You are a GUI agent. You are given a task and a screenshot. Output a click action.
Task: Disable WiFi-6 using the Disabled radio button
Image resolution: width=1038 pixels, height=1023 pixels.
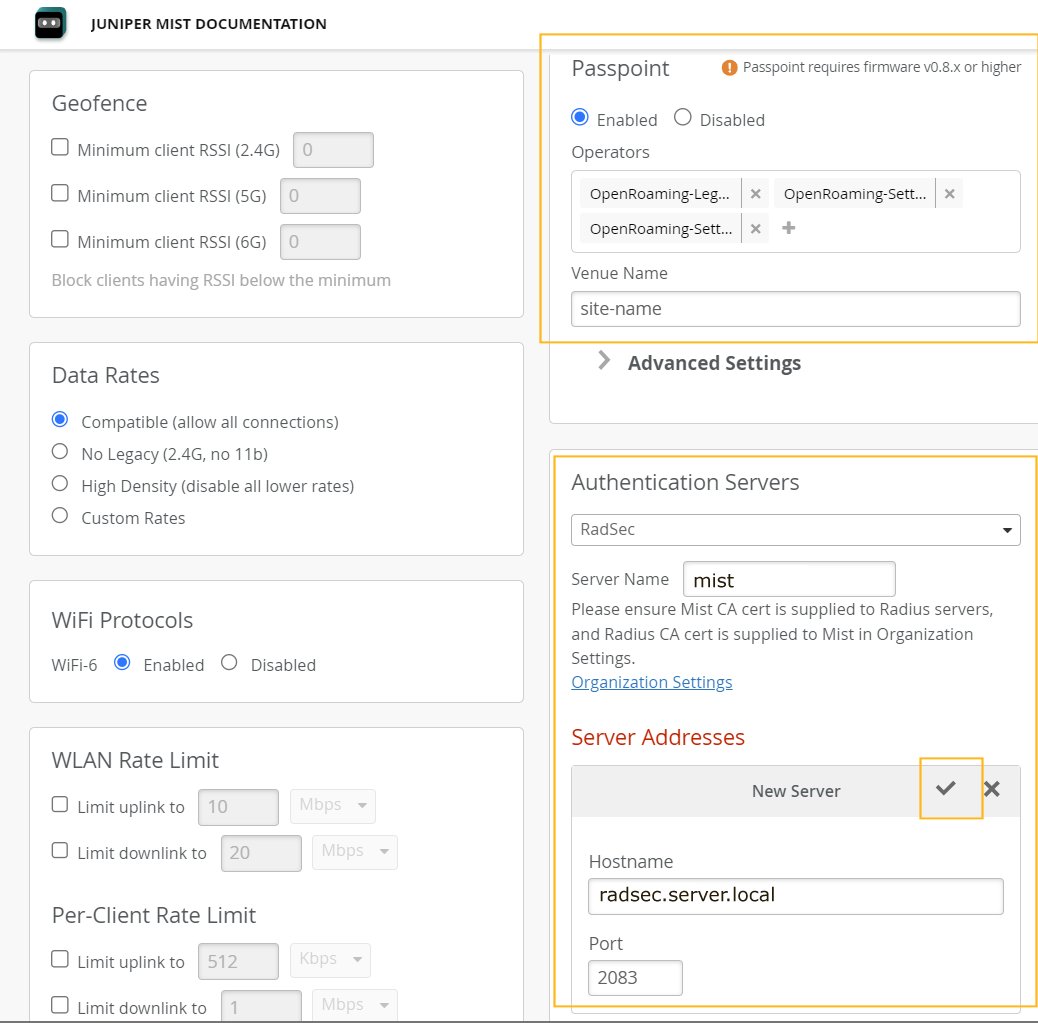(x=229, y=663)
